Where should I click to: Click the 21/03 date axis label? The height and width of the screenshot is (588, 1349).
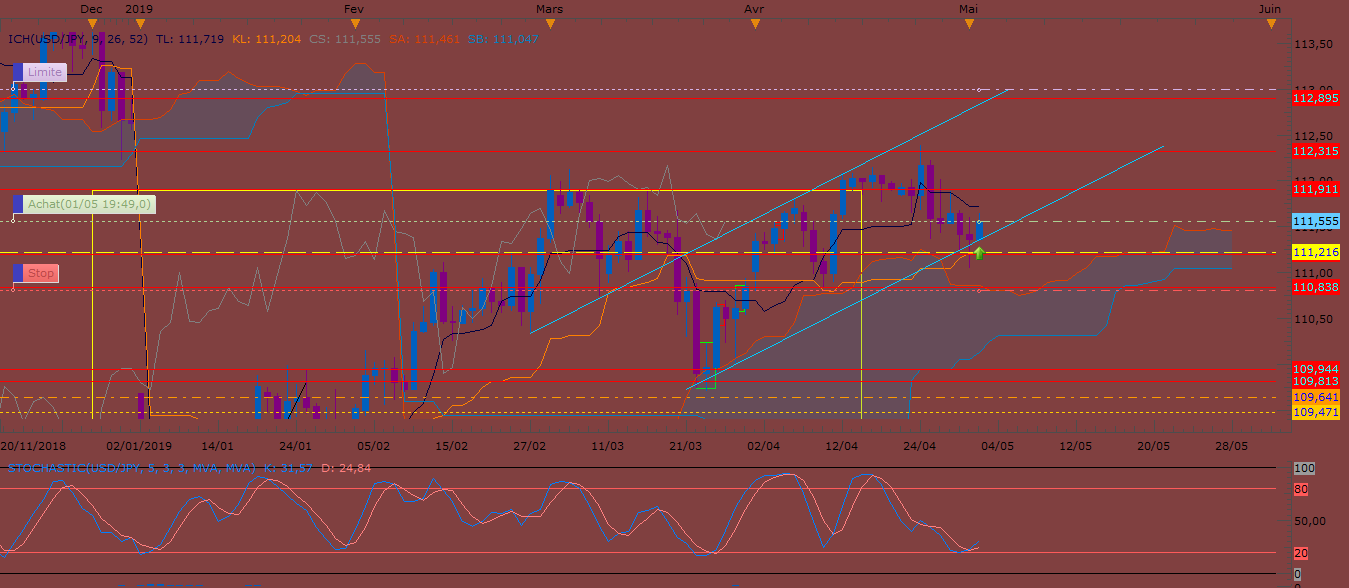coord(685,446)
